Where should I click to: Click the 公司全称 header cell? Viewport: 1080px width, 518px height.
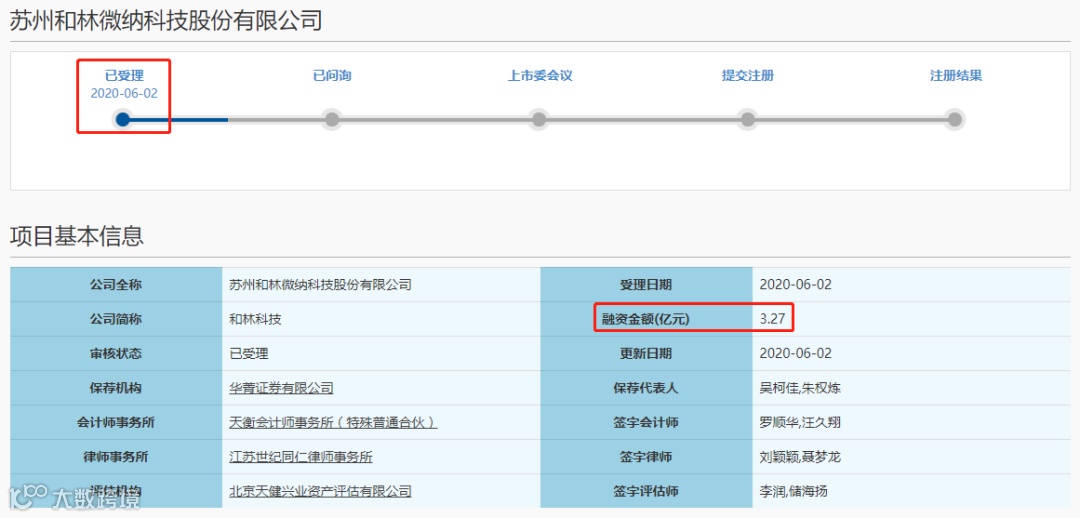(116, 284)
